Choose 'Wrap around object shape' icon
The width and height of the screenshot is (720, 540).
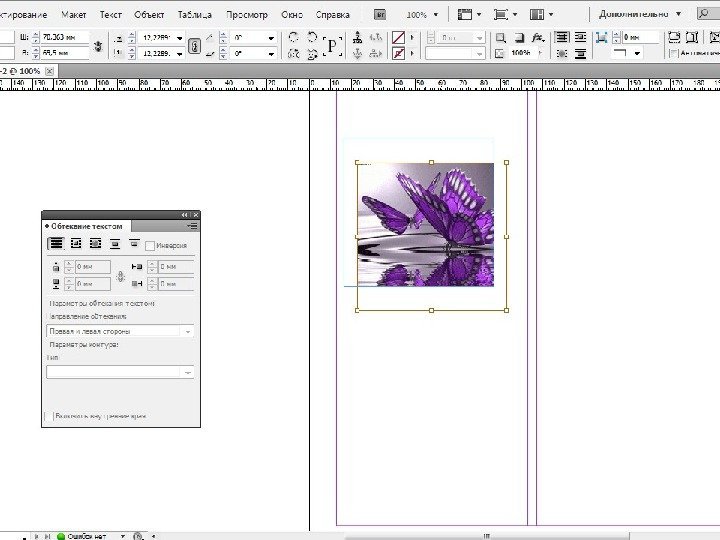coord(95,243)
